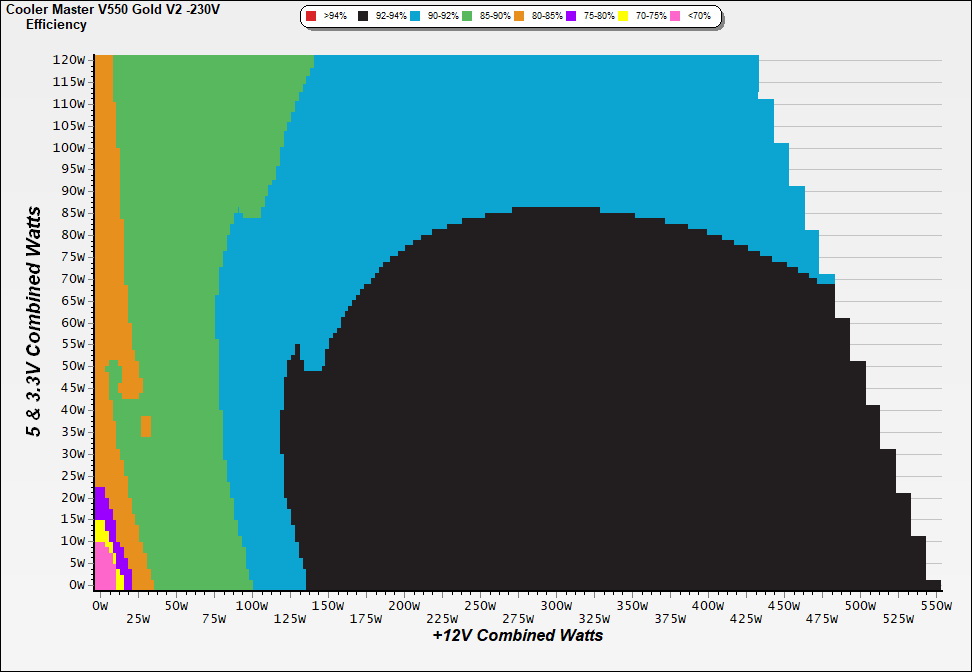Click the 'Efficiency' subtitle text
972x672 pixels.
(56, 24)
